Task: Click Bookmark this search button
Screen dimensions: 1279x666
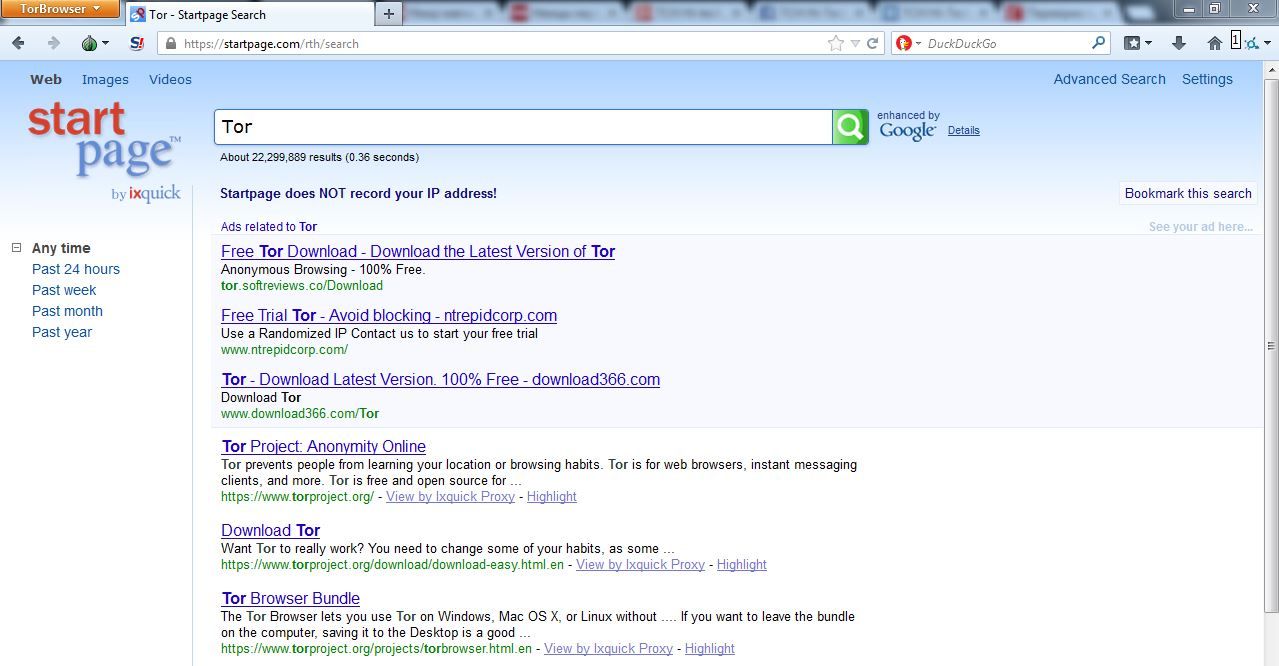Action: click(x=1188, y=193)
